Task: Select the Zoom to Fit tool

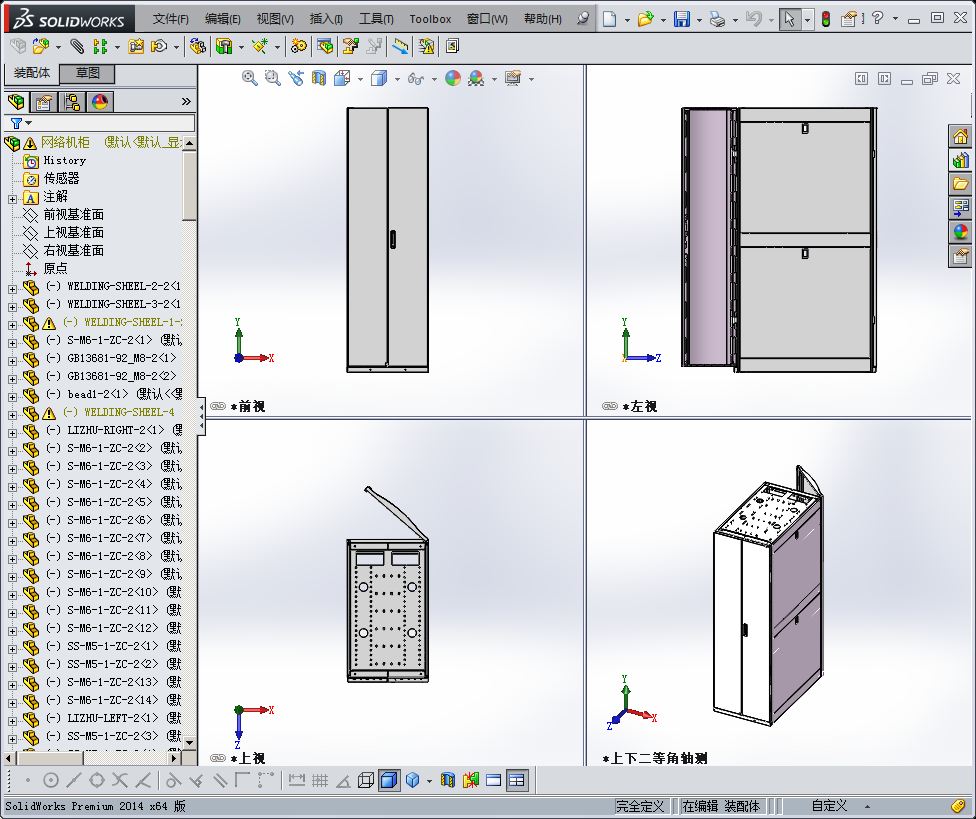Action: pyautogui.click(x=249, y=78)
